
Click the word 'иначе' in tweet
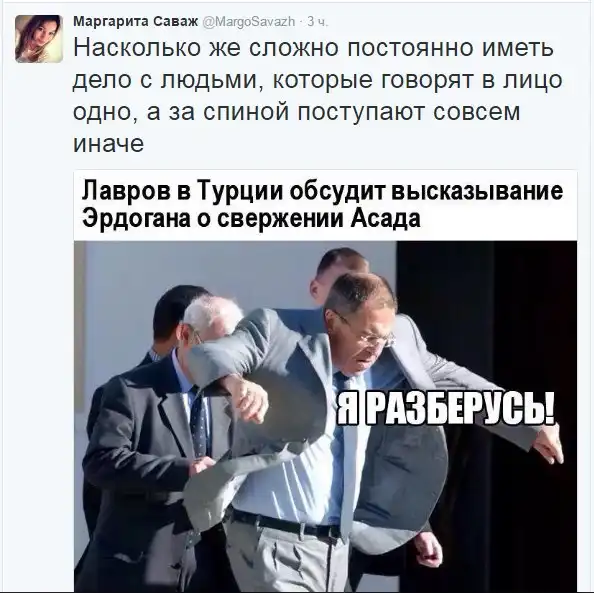tap(108, 143)
